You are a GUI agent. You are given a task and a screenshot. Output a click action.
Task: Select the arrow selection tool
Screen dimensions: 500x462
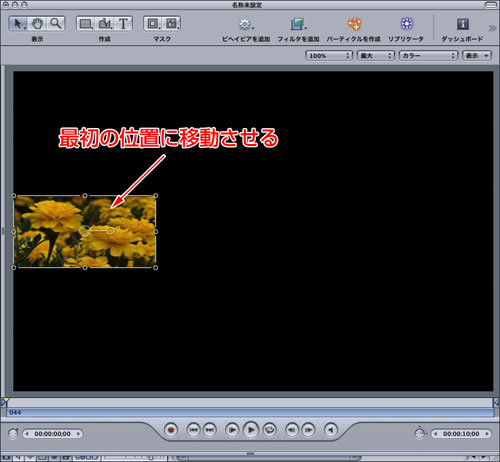(18, 24)
